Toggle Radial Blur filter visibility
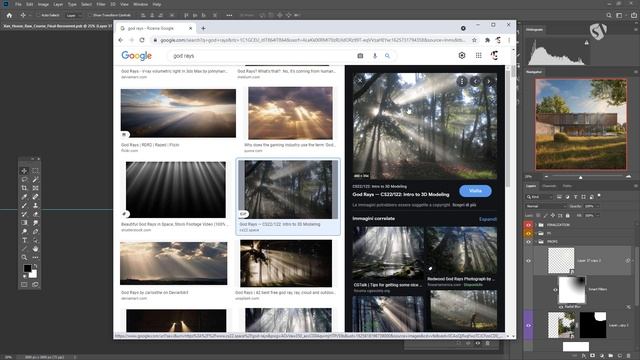This screenshot has height=360, width=640. pos(561,307)
